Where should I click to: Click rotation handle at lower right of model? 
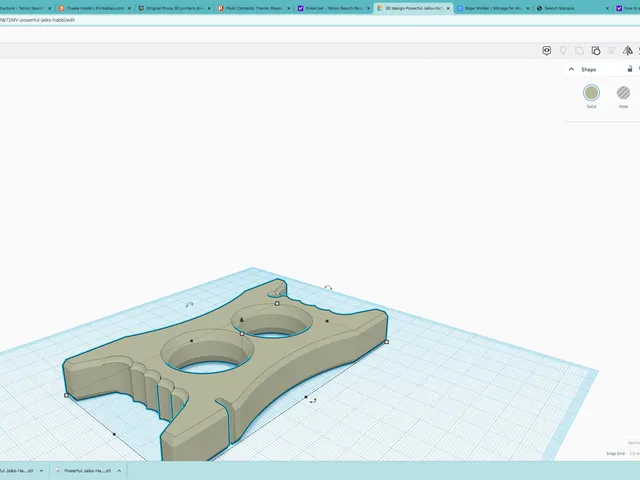[313, 401]
